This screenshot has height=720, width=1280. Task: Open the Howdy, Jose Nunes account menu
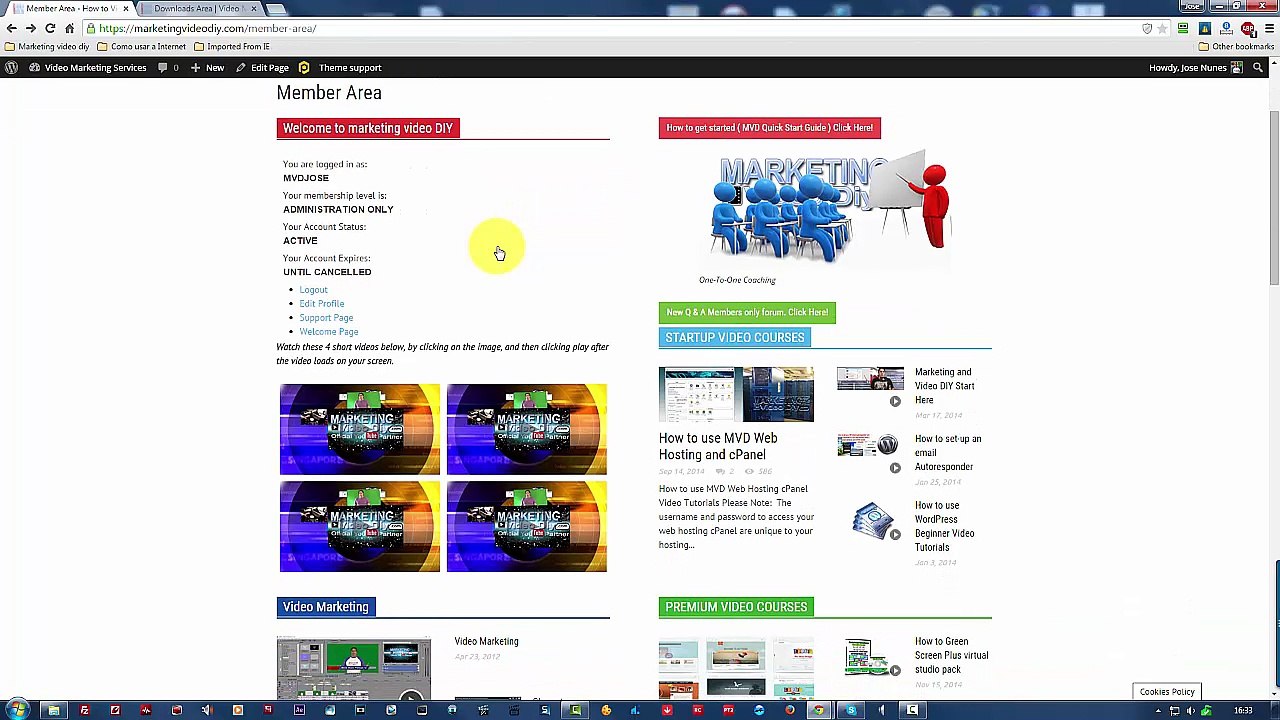click(1196, 67)
